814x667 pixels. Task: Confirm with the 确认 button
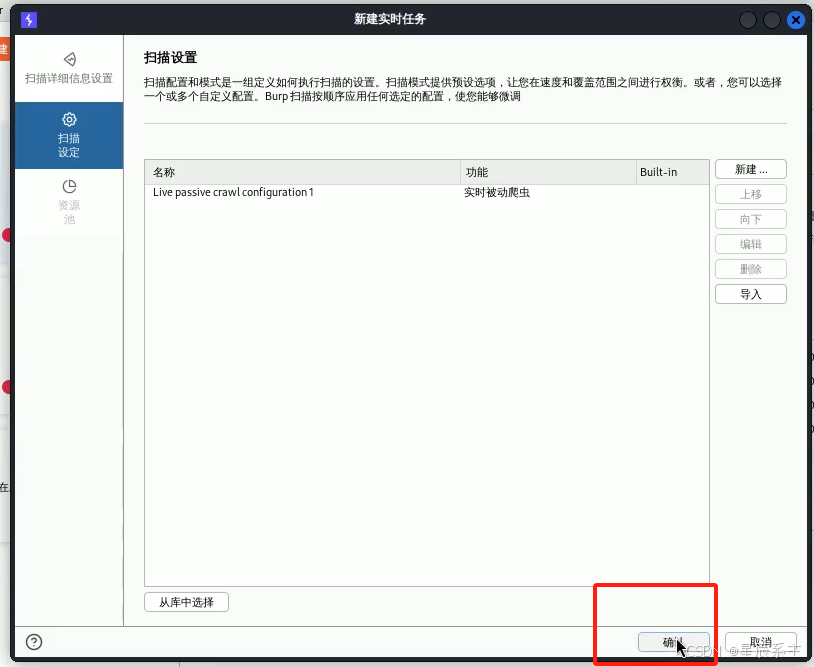point(673,642)
